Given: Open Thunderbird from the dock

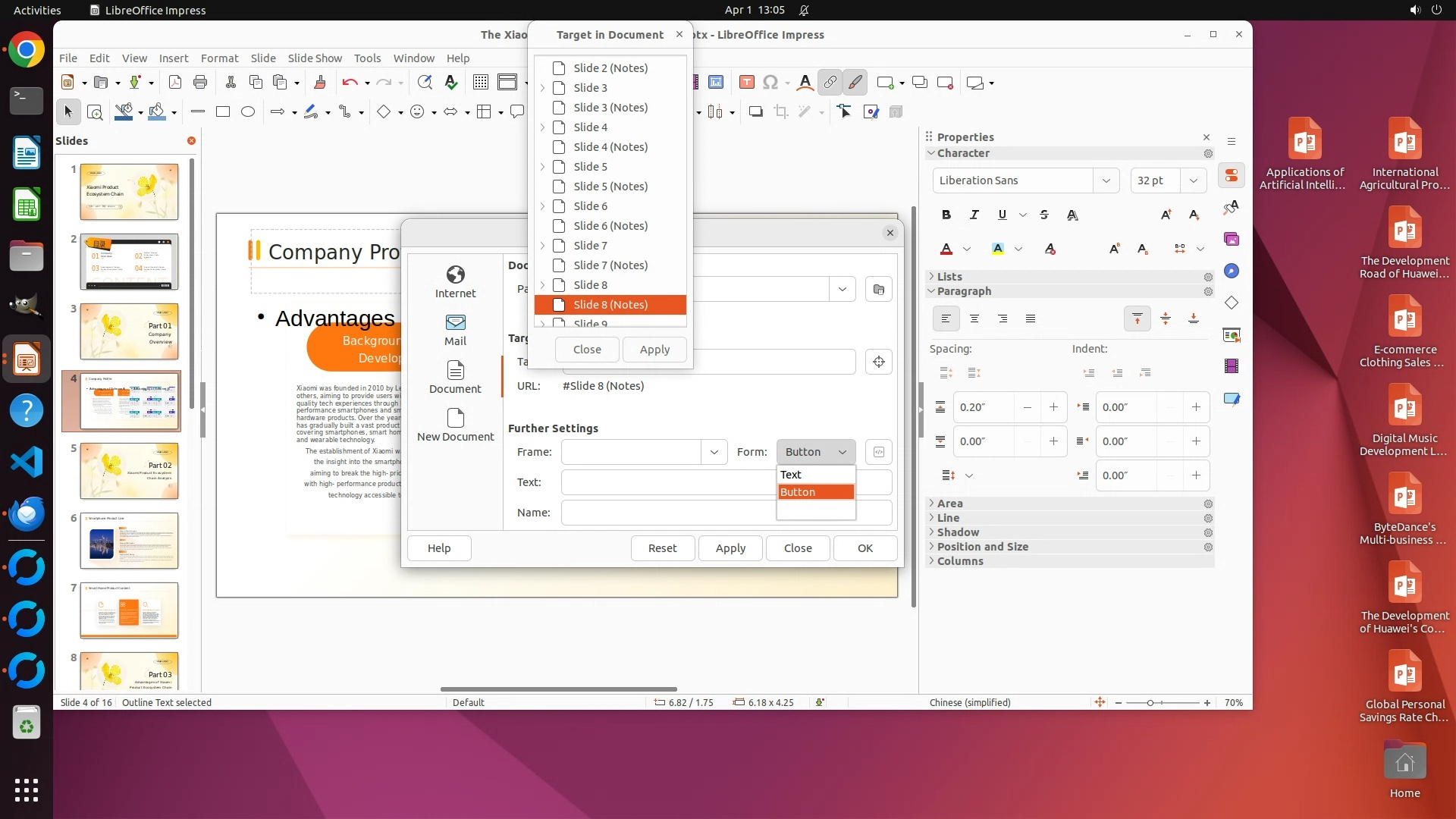Looking at the screenshot, I should click(27, 514).
